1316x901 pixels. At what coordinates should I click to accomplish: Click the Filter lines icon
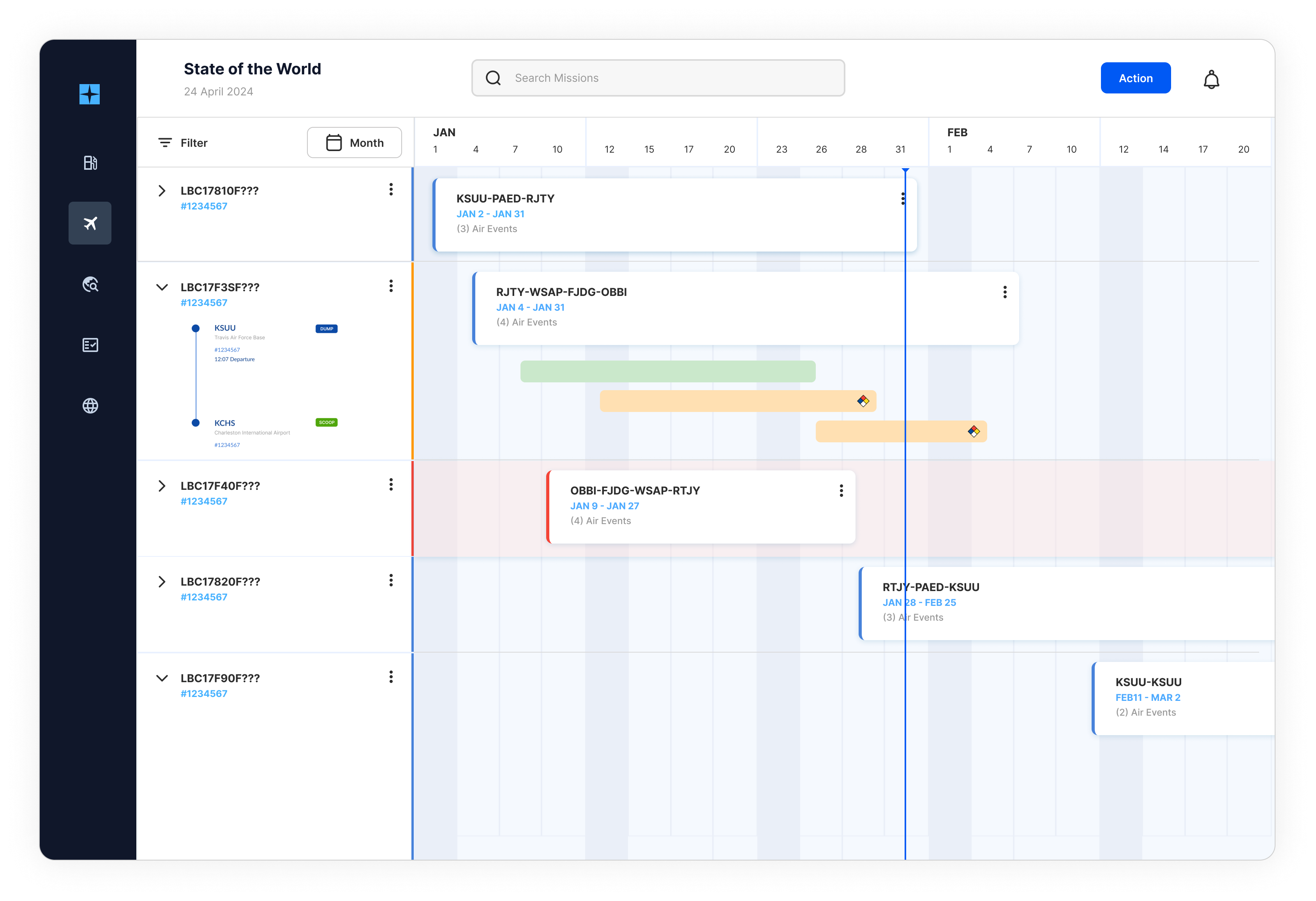pyautogui.click(x=165, y=143)
